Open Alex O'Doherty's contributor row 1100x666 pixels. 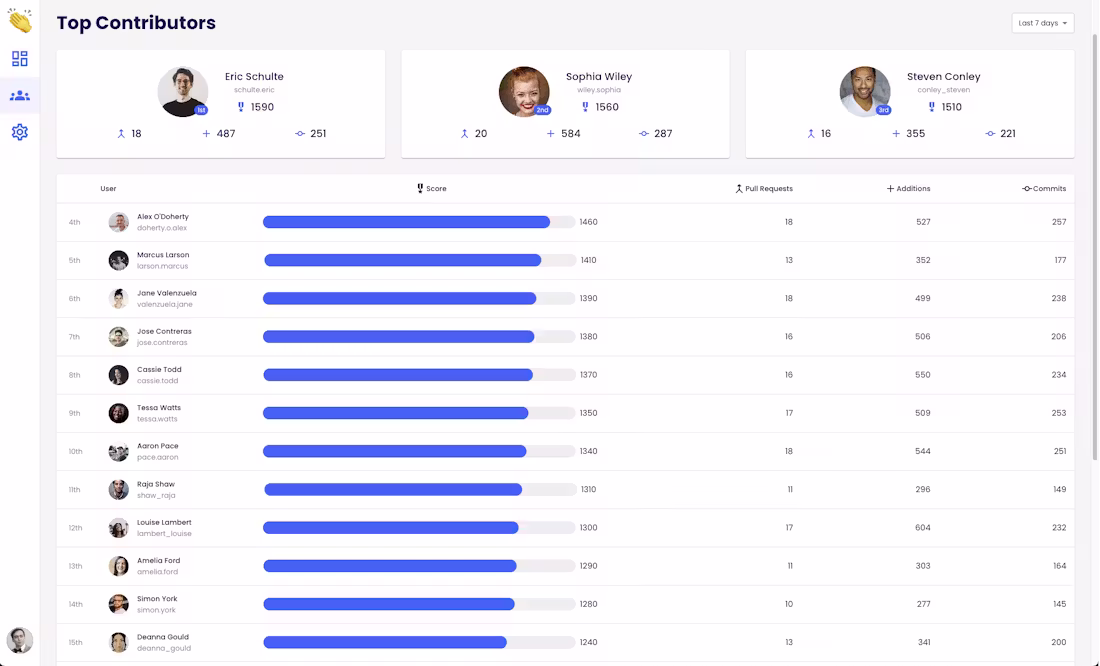(565, 222)
